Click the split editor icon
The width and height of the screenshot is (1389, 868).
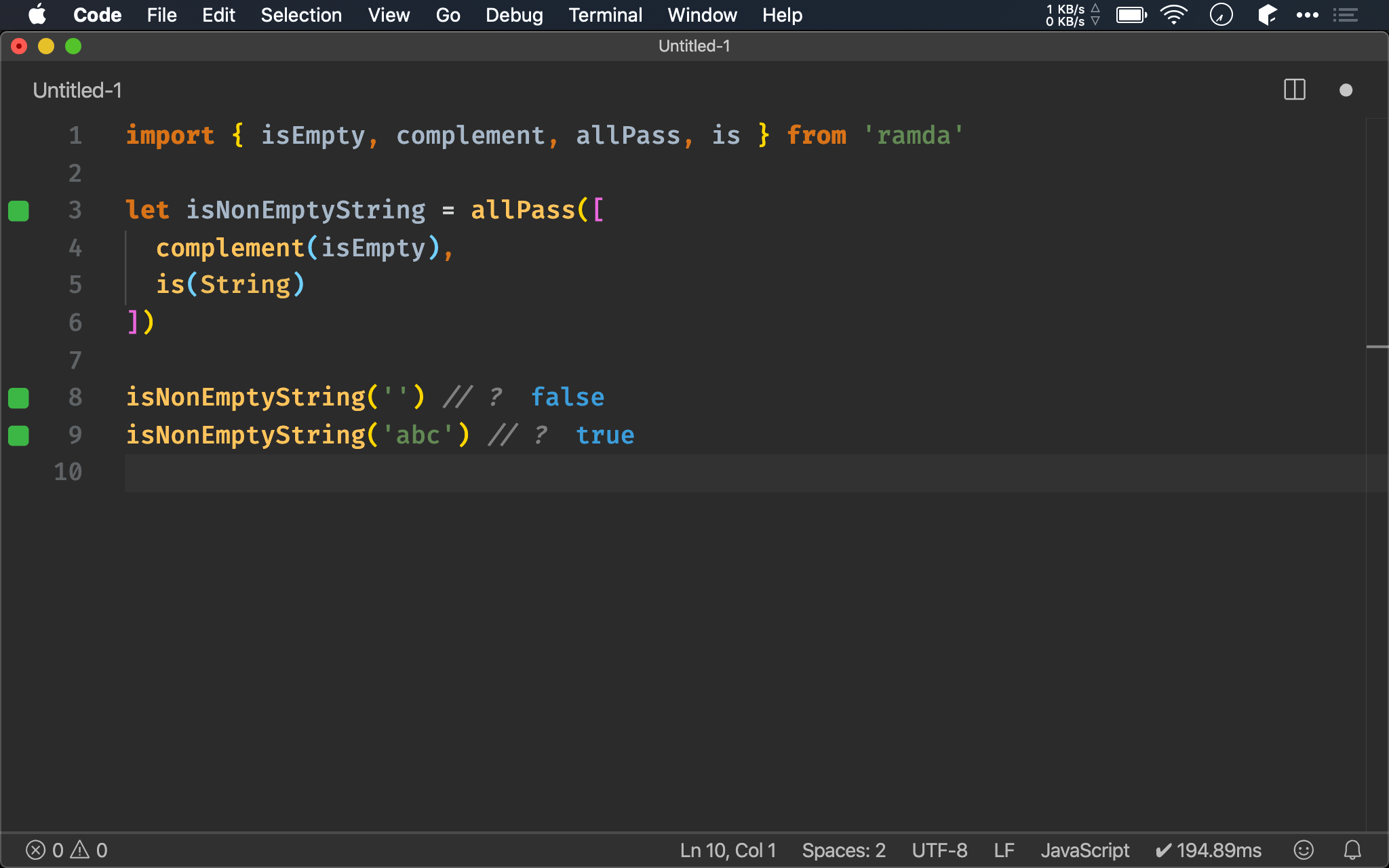pyautogui.click(x=1295, y=91)
